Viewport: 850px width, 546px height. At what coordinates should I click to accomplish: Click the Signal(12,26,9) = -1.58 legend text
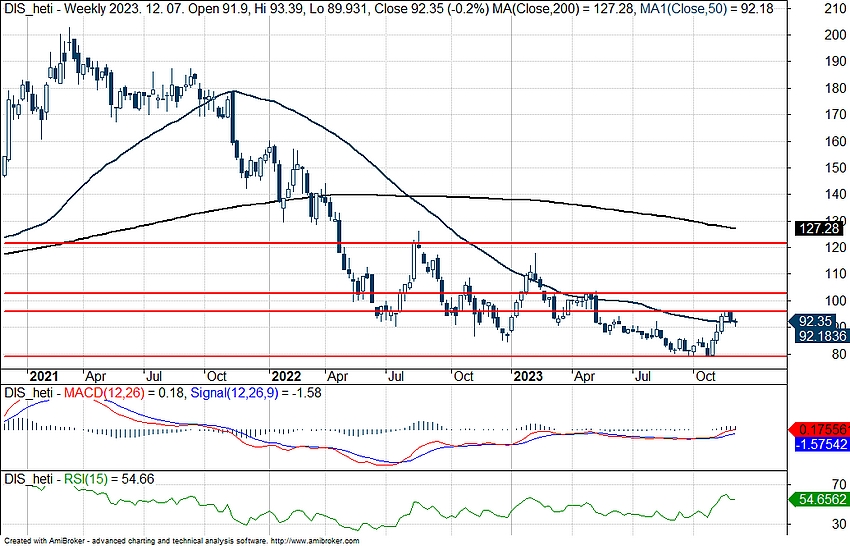[x=256, y=393]
